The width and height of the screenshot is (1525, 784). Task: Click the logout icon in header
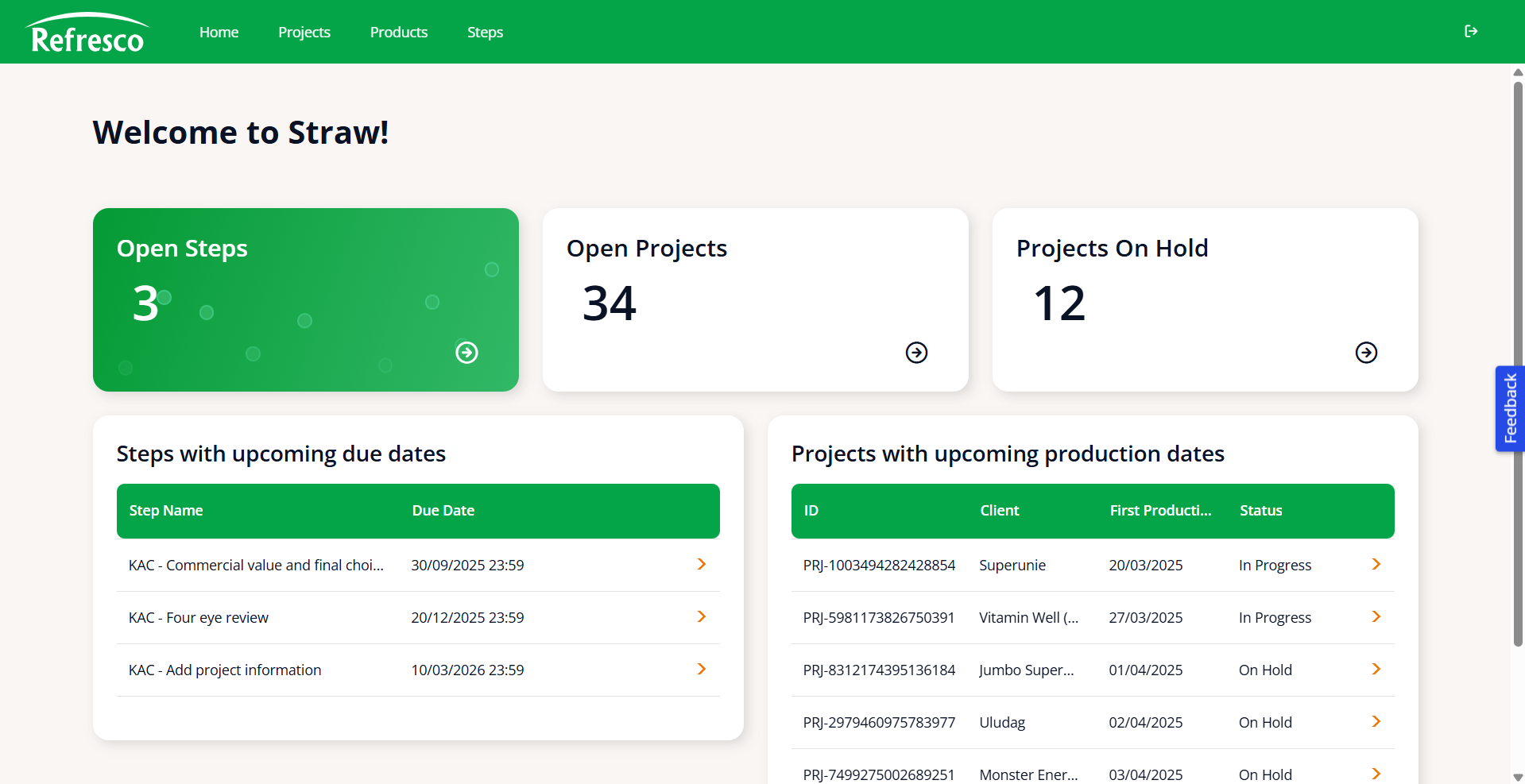1471,31
